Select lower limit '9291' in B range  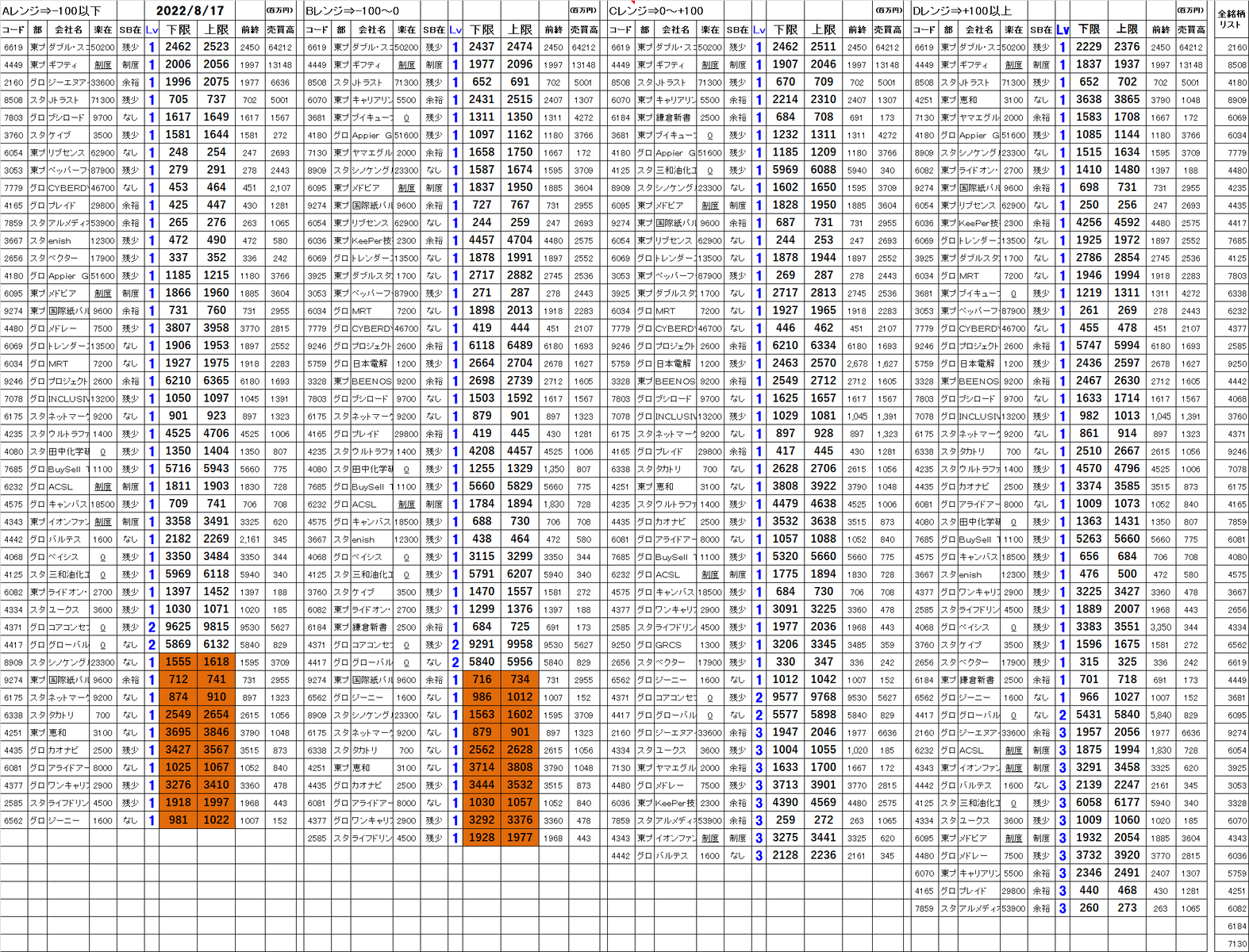coord(482,644)
